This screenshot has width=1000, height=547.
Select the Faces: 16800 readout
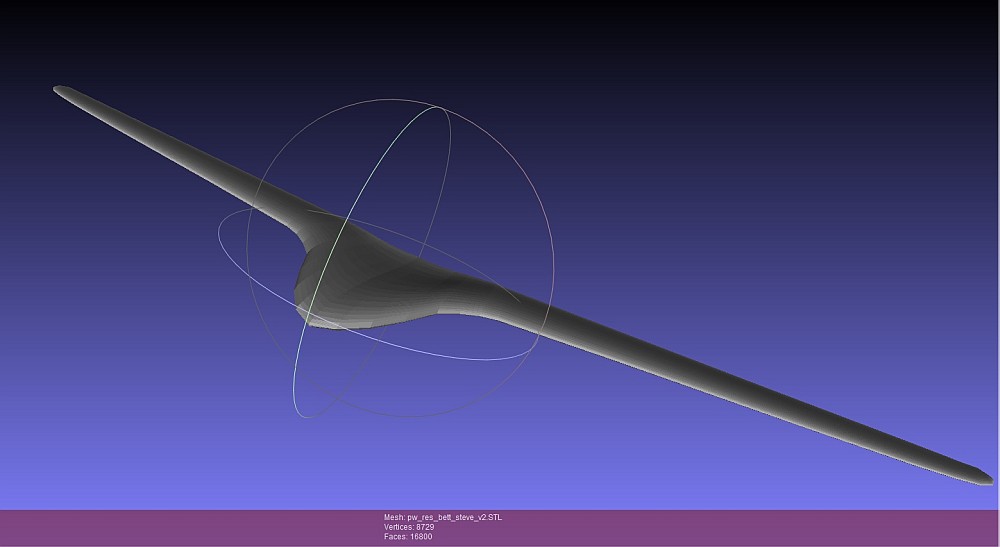(x=408, y=537)
